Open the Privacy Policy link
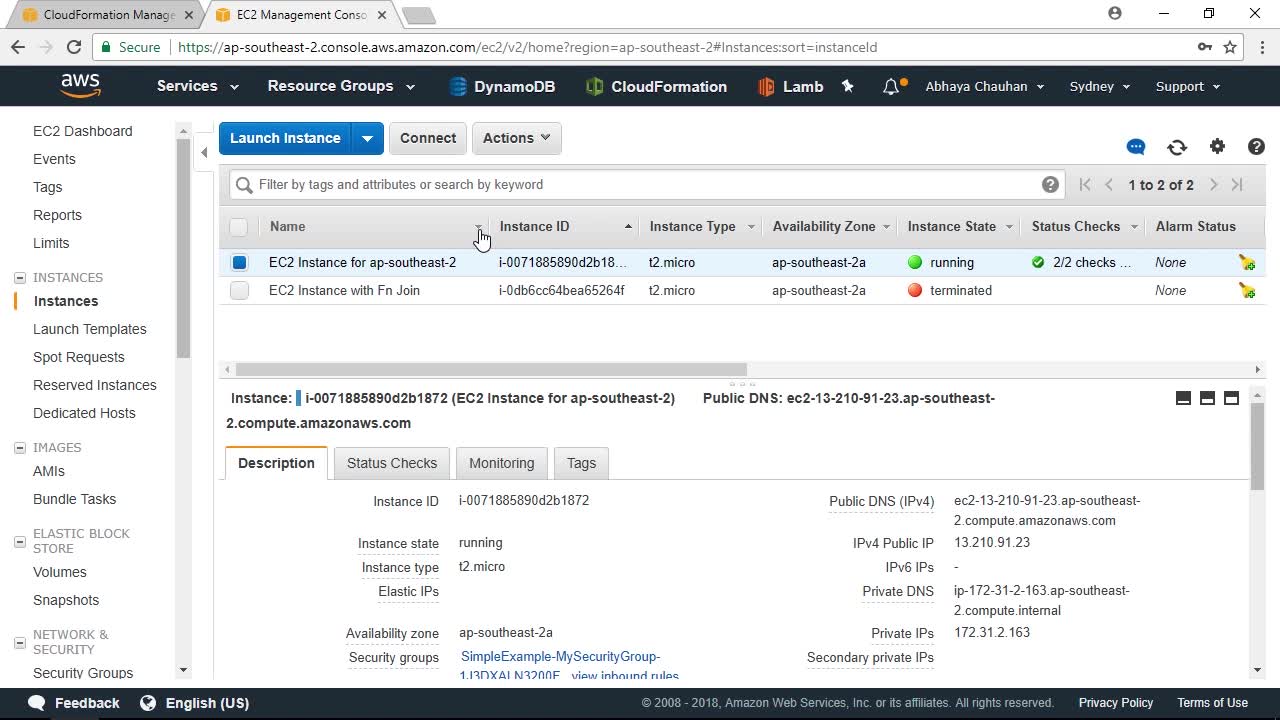1280x720 pixels. (x=1116, y=703)
